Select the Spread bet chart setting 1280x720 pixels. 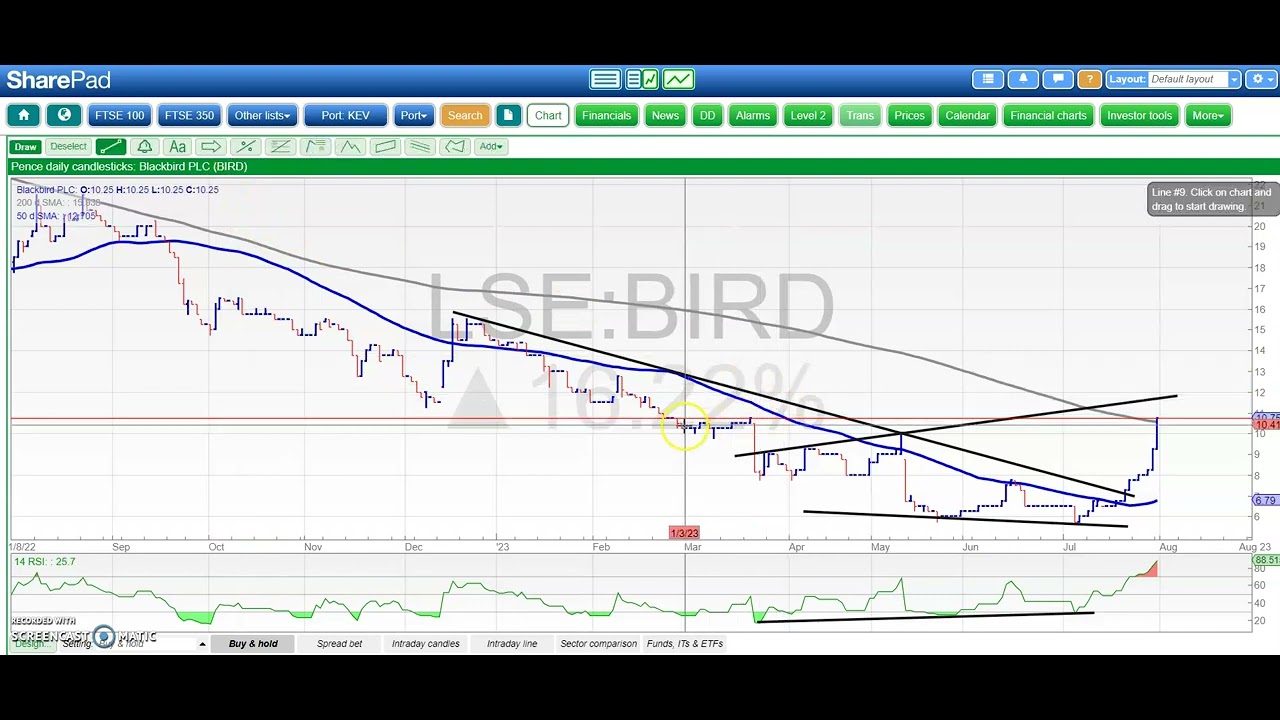click(x=339, y=644)
